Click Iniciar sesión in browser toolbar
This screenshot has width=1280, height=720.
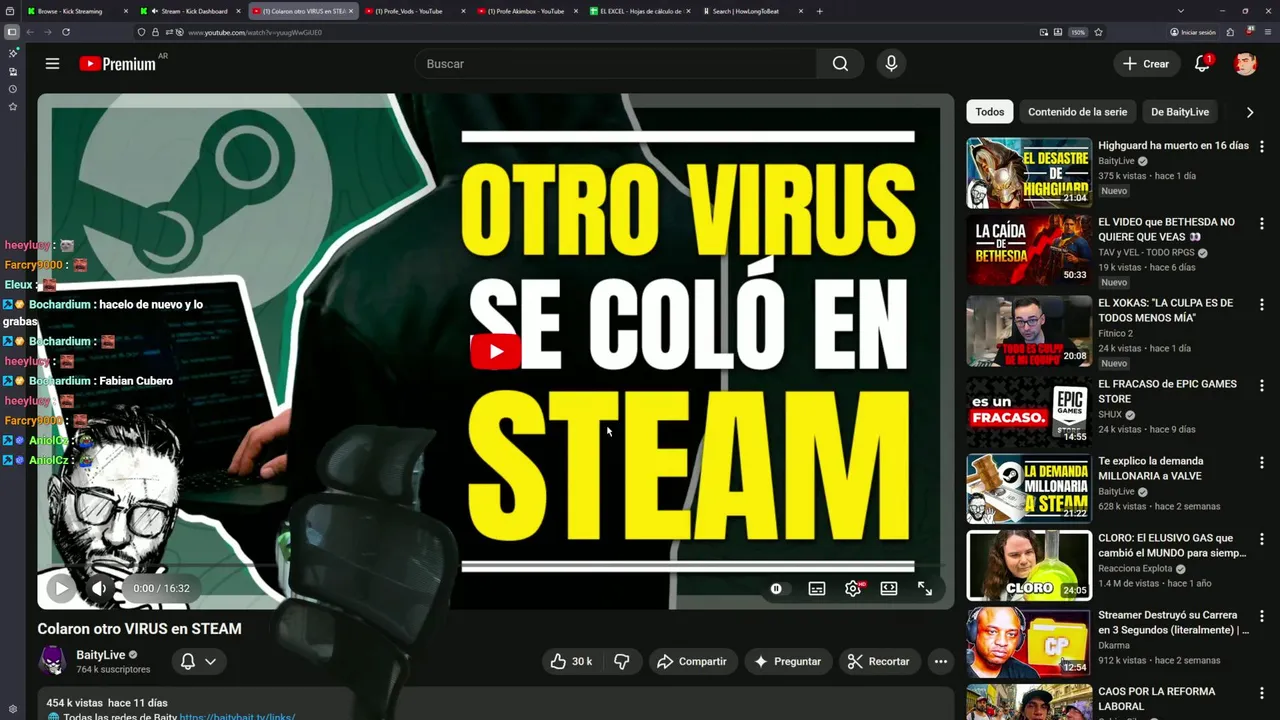pyautogui.click(x=1192, y=32)
